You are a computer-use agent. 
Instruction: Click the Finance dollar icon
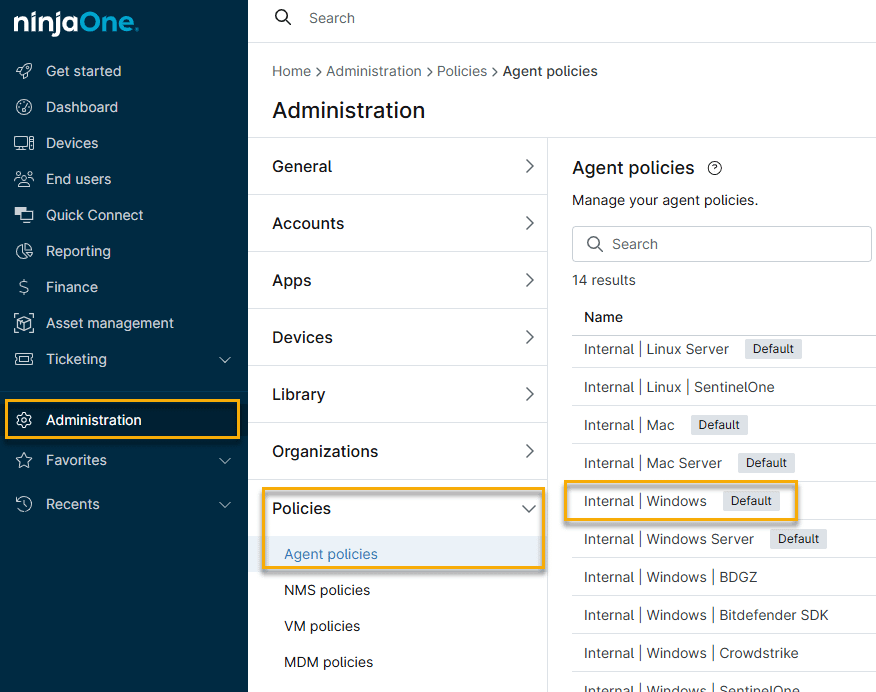[x=25, y=287]
